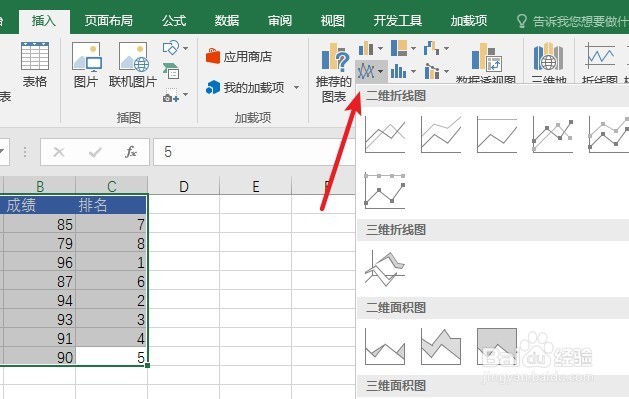The height and width of the screenshot is (399, 629).
Task: Choose basic 2D line chart thumbnail
Action: coord(385,135)
